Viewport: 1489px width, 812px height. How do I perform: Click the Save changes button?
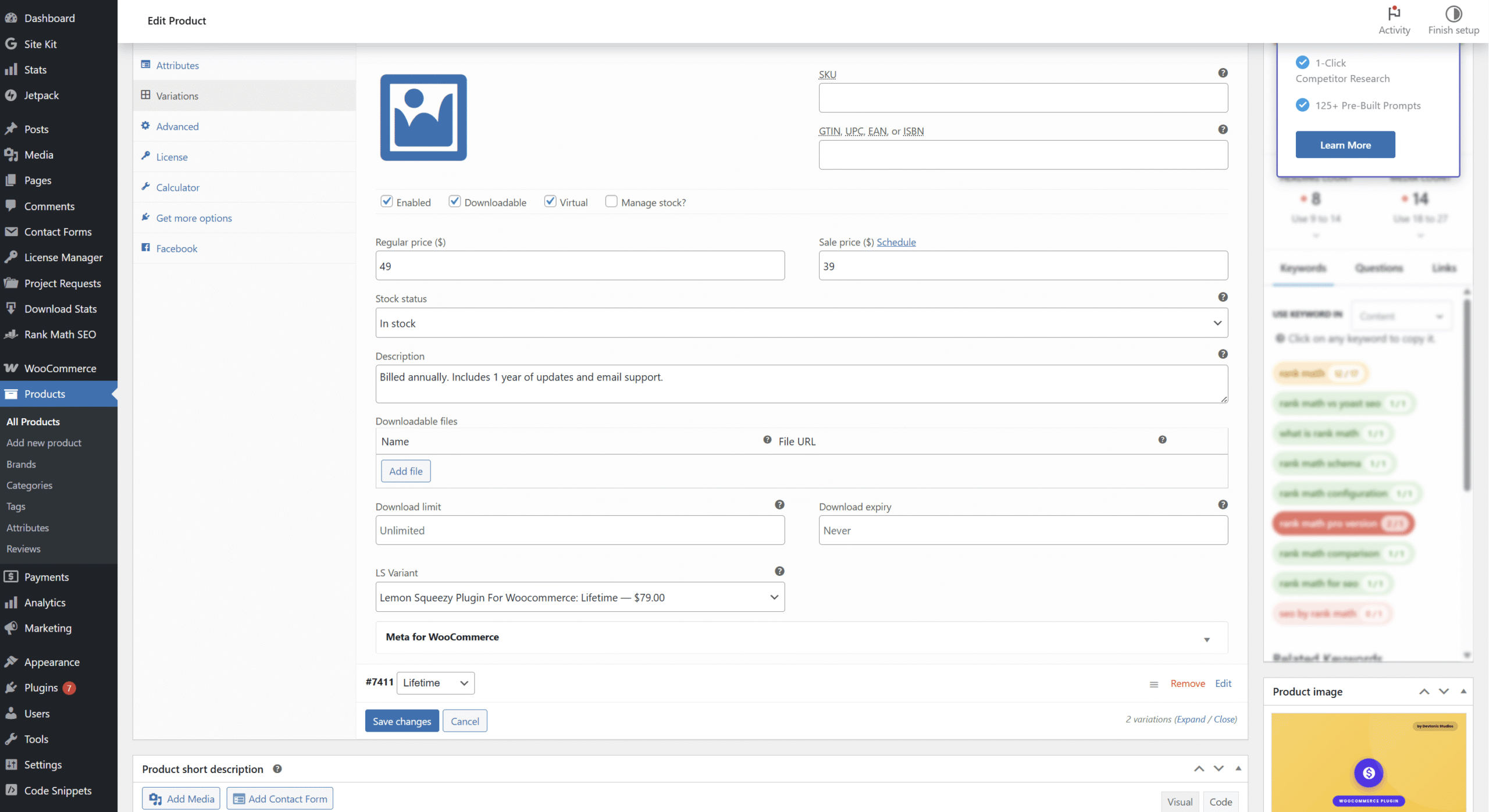(x=402, y=721)
